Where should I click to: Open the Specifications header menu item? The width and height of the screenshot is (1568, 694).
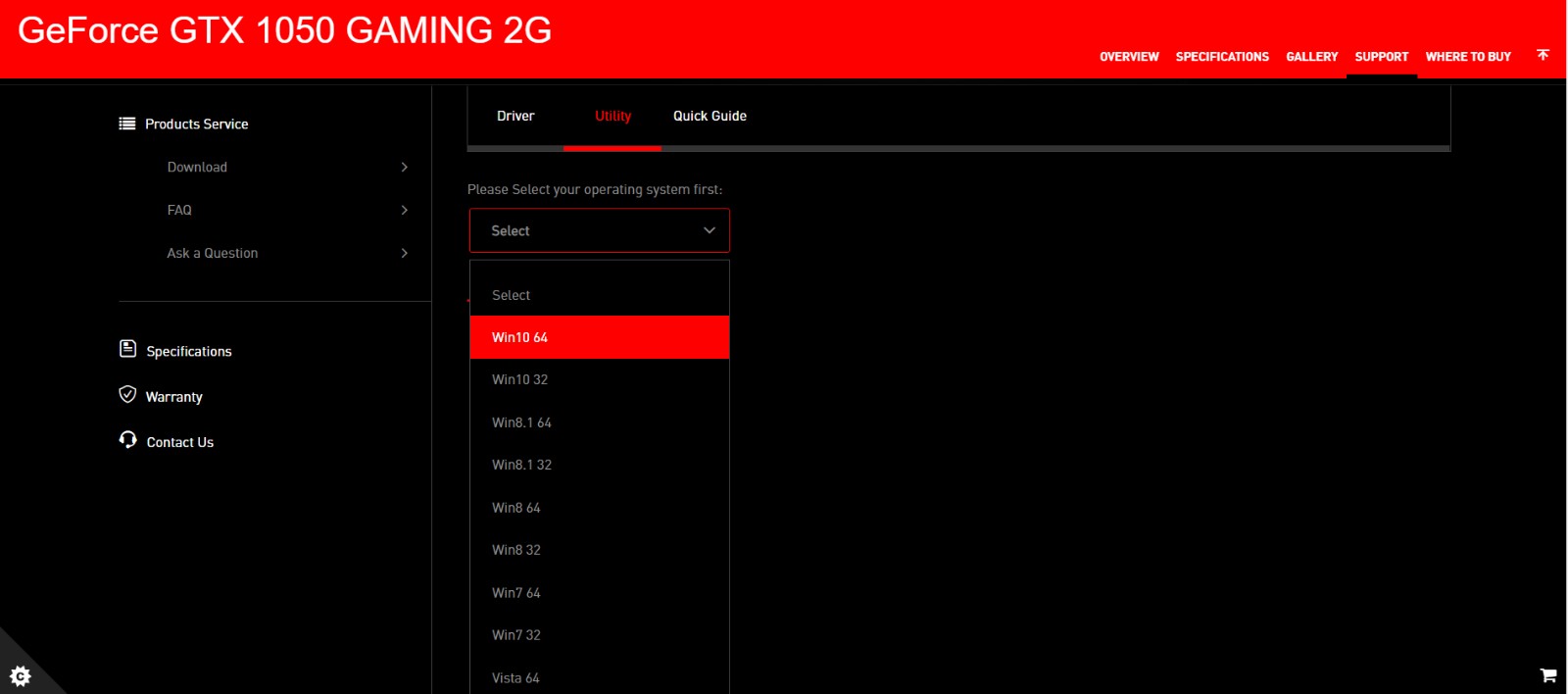(x=1222, y=57)
